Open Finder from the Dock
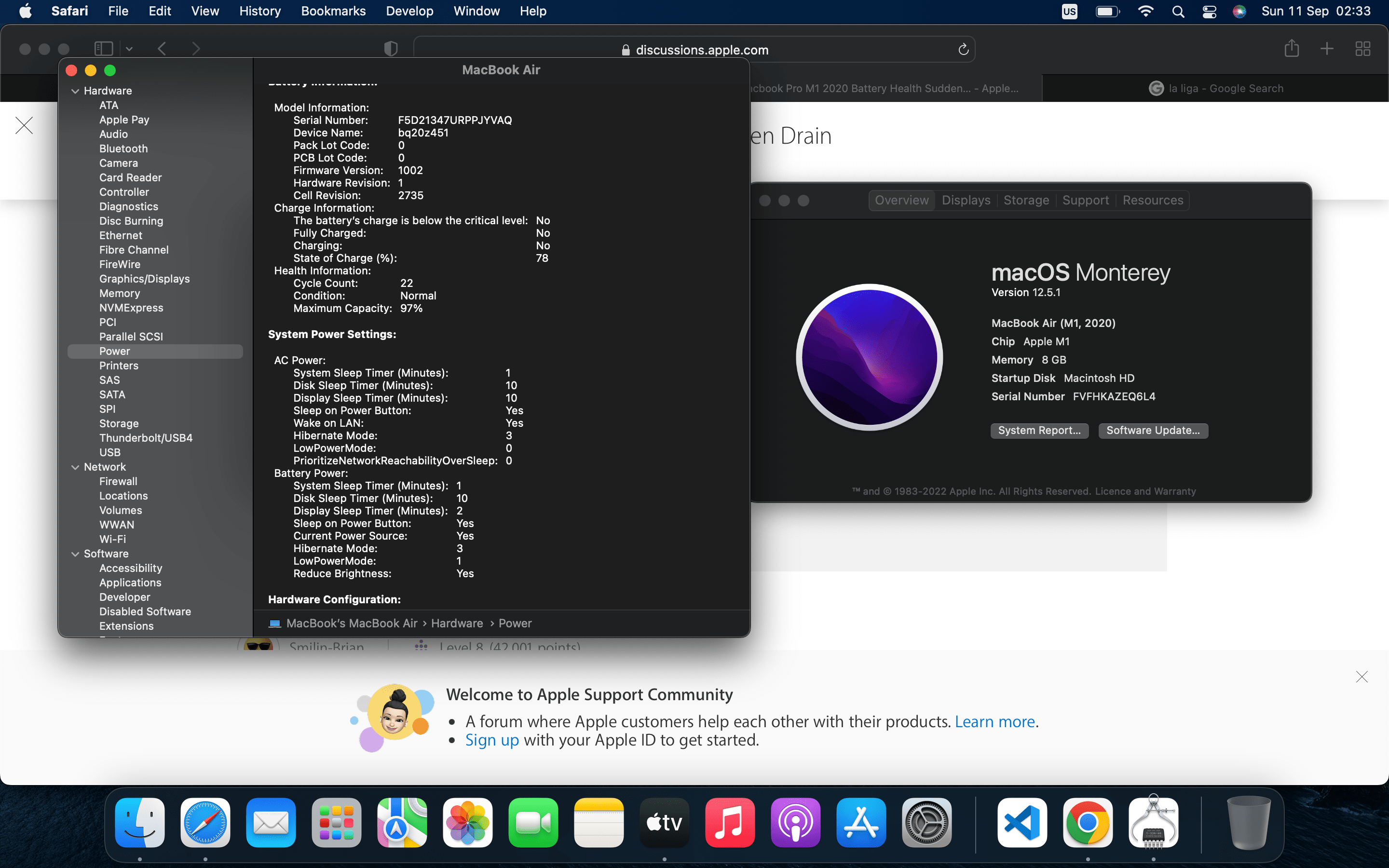1389x868 pixels. point(139,822)
